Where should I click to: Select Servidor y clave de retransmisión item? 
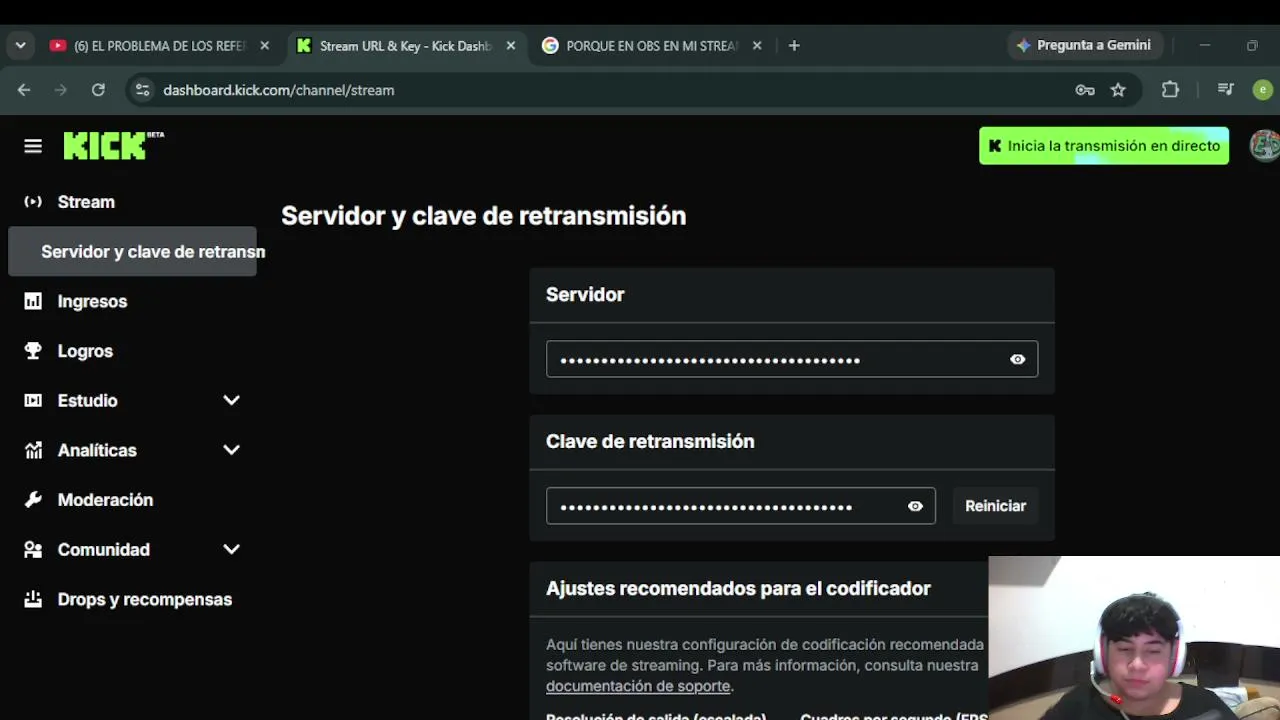point(132,252)
